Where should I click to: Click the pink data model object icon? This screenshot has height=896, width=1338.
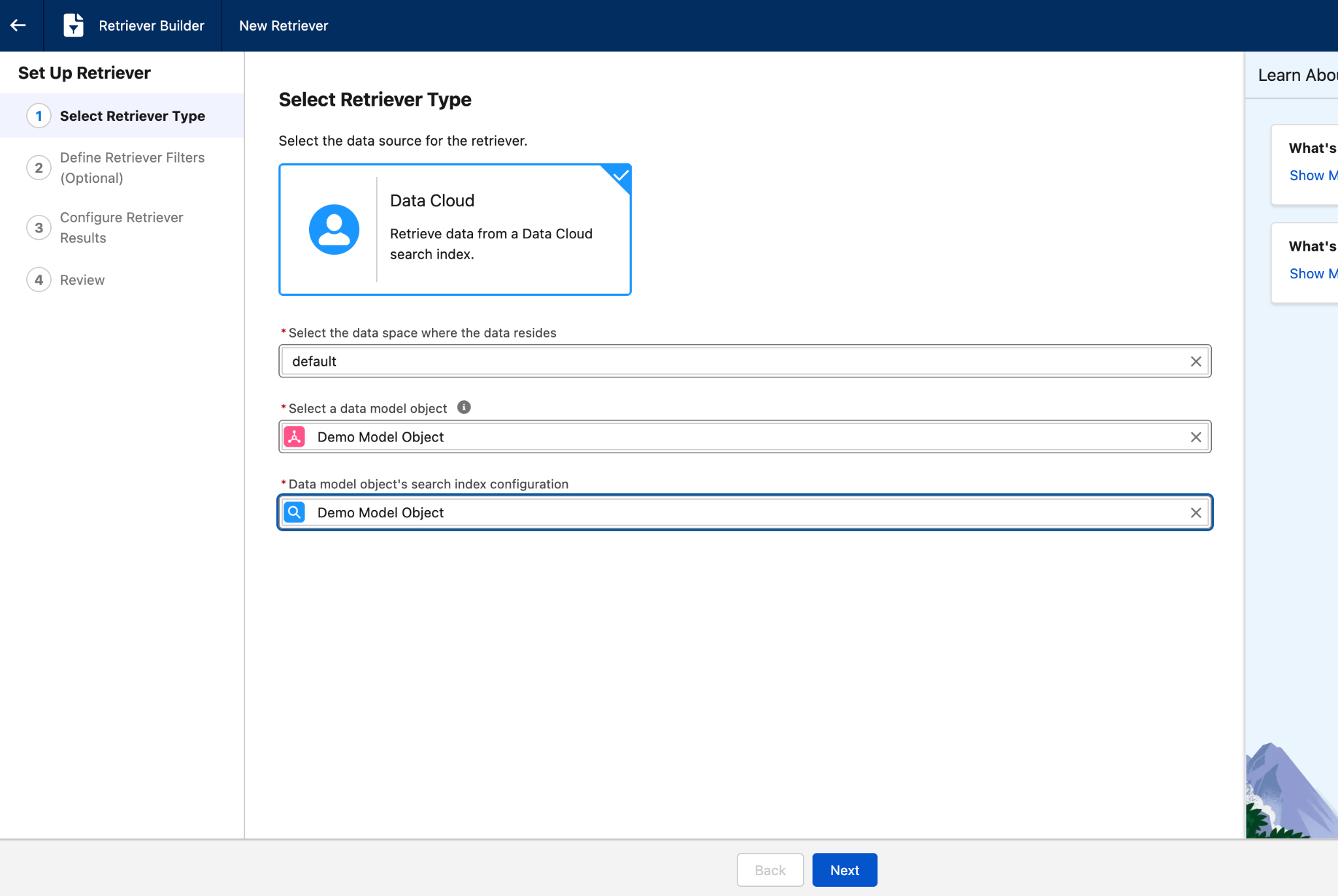pos(295,437)
